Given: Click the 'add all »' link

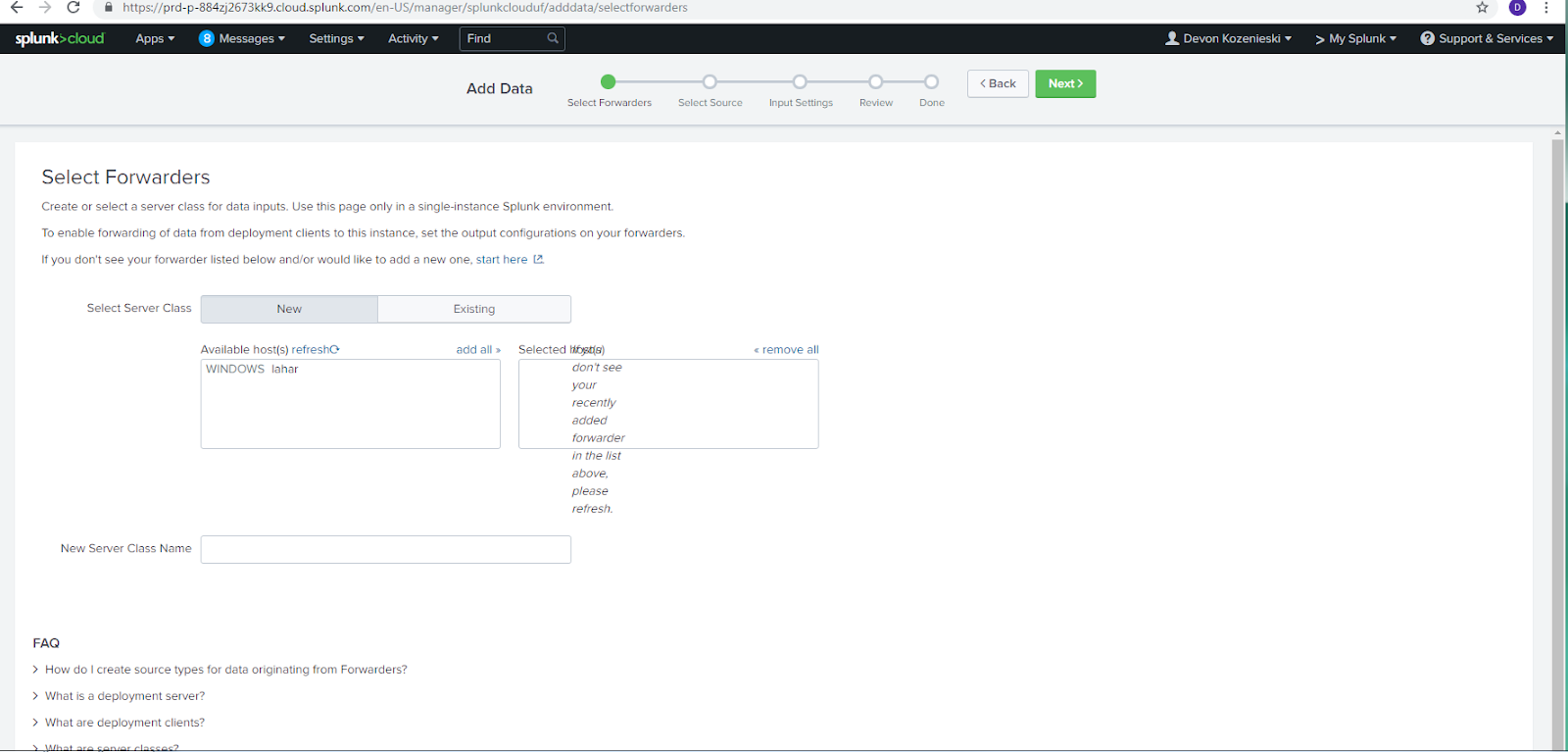Looking at the screenshot, I should (x=478, y=350).
